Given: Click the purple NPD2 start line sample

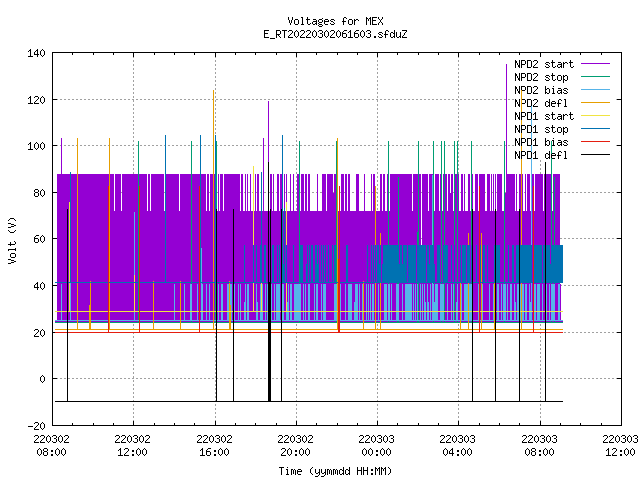Looking at the screenshot, I should pos(595,64).
